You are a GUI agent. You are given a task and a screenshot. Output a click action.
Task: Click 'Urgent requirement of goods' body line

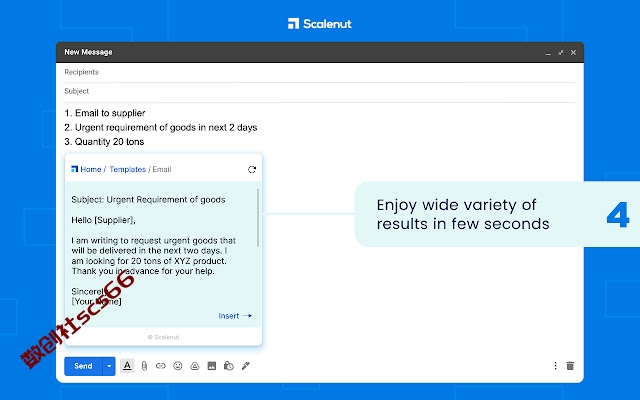(x=161, y=127)
